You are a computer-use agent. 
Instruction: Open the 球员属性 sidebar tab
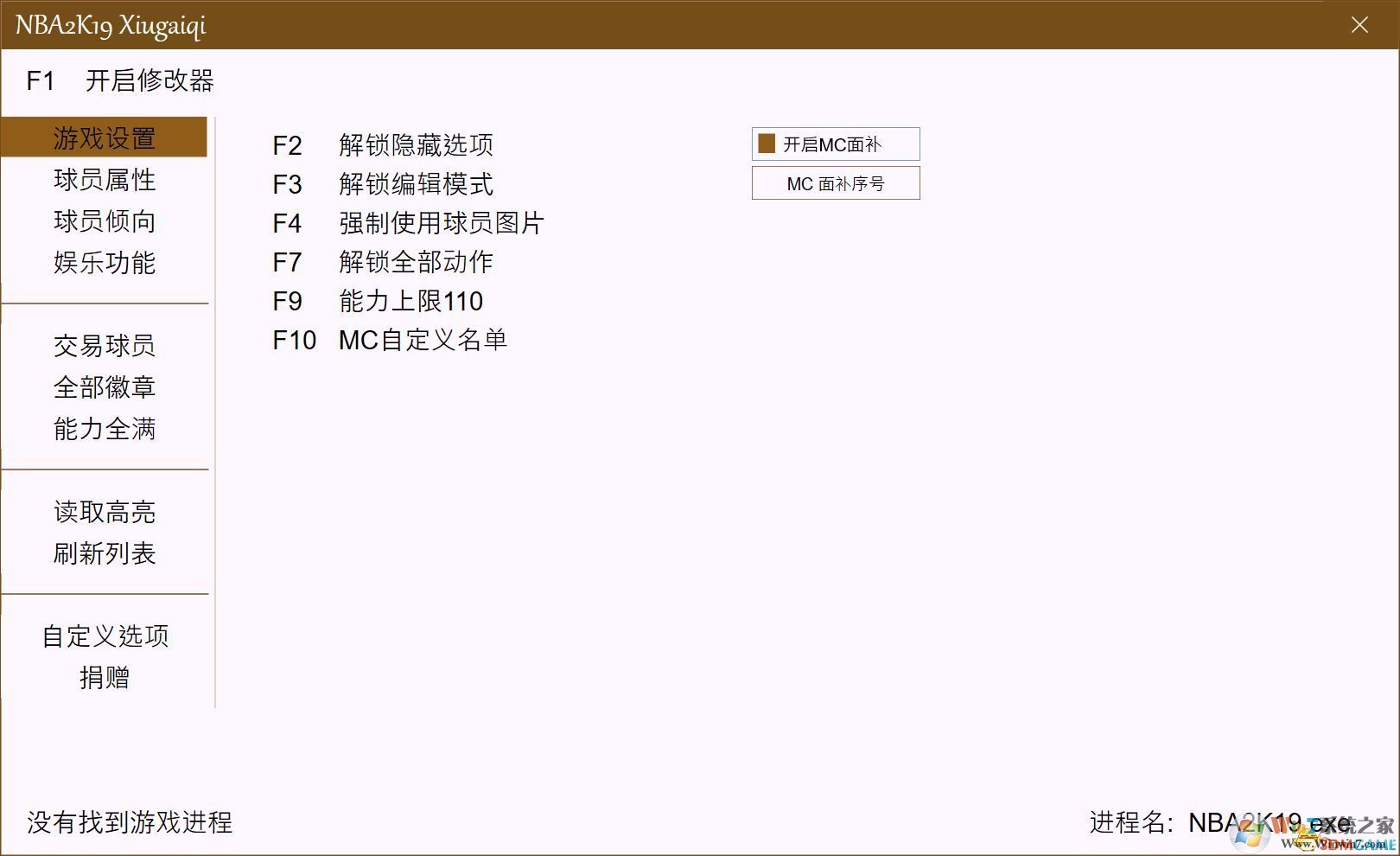104,180
